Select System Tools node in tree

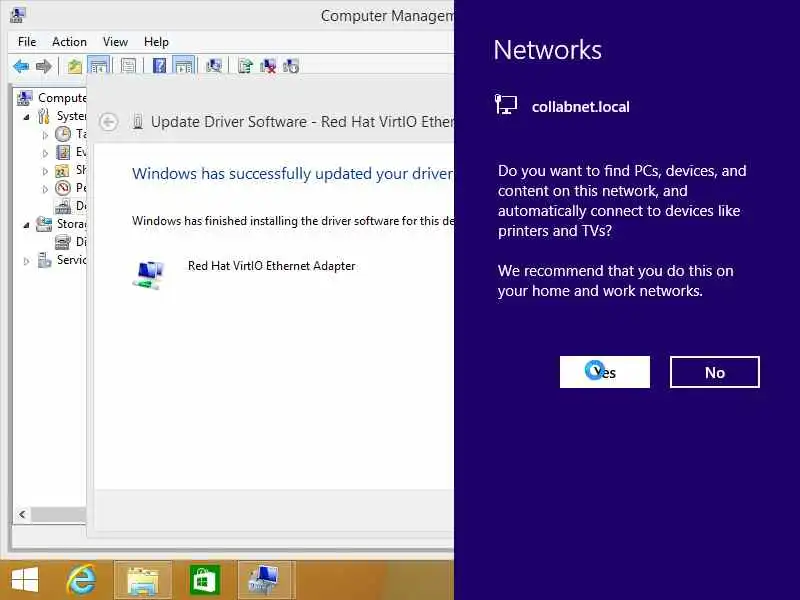pyautogui.click(x=61, y=116)
